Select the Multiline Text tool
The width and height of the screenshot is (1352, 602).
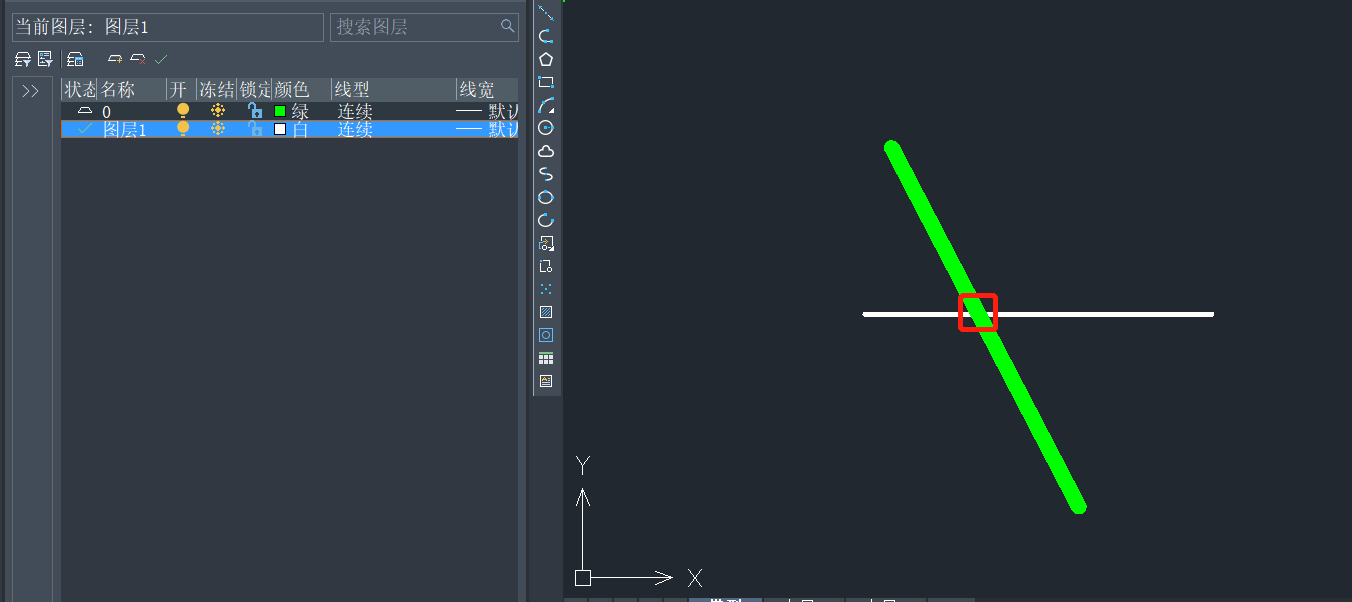point(546,381)
